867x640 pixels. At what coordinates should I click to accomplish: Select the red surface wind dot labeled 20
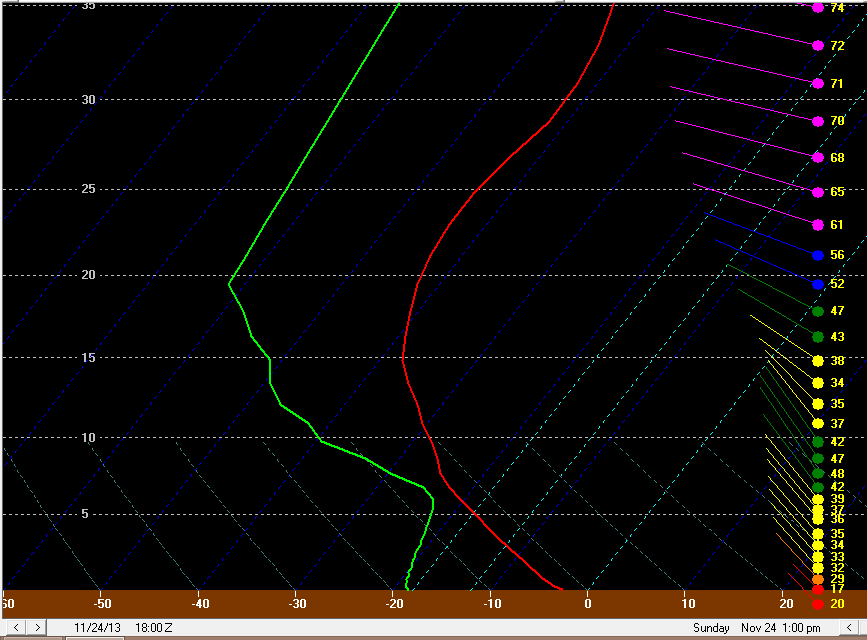(818, 604)
